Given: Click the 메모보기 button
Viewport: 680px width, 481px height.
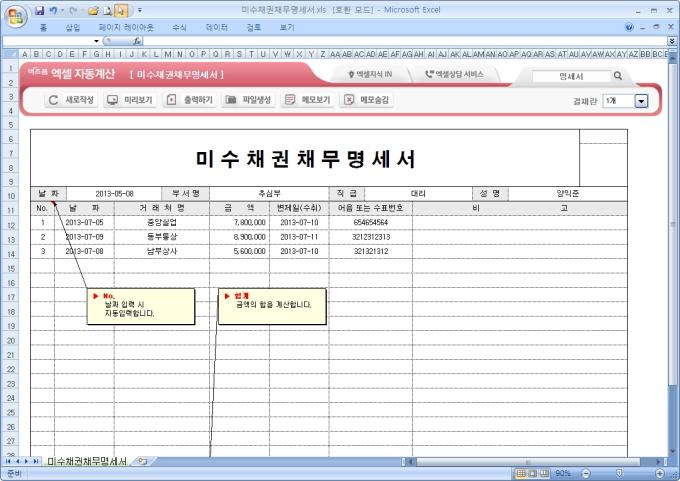Looking at the screenshot, I should pyautogui.click(x=307, y=100).
